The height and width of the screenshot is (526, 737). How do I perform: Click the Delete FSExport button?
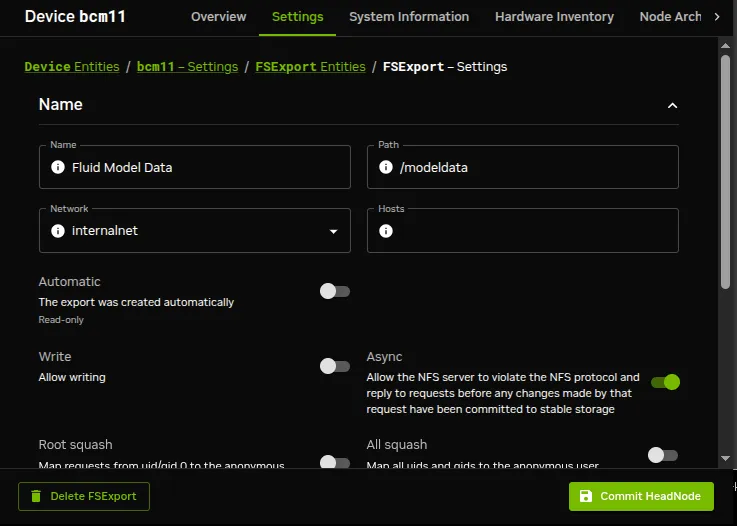[84, 496]
